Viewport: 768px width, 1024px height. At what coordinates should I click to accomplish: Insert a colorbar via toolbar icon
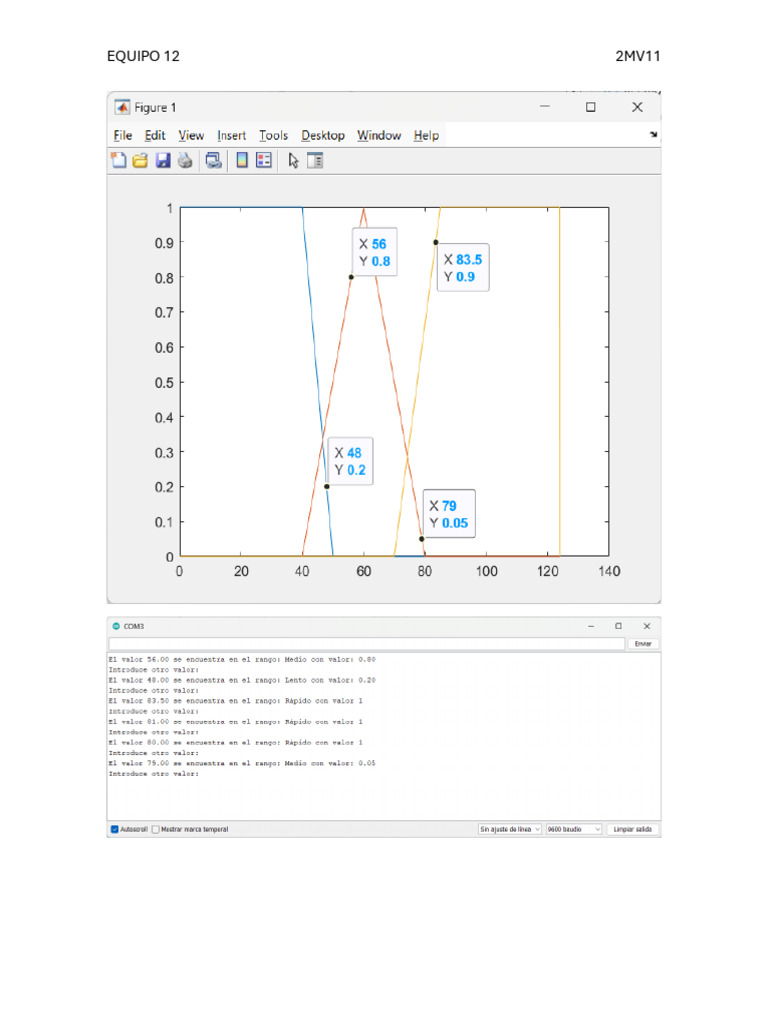coord(242,161)
